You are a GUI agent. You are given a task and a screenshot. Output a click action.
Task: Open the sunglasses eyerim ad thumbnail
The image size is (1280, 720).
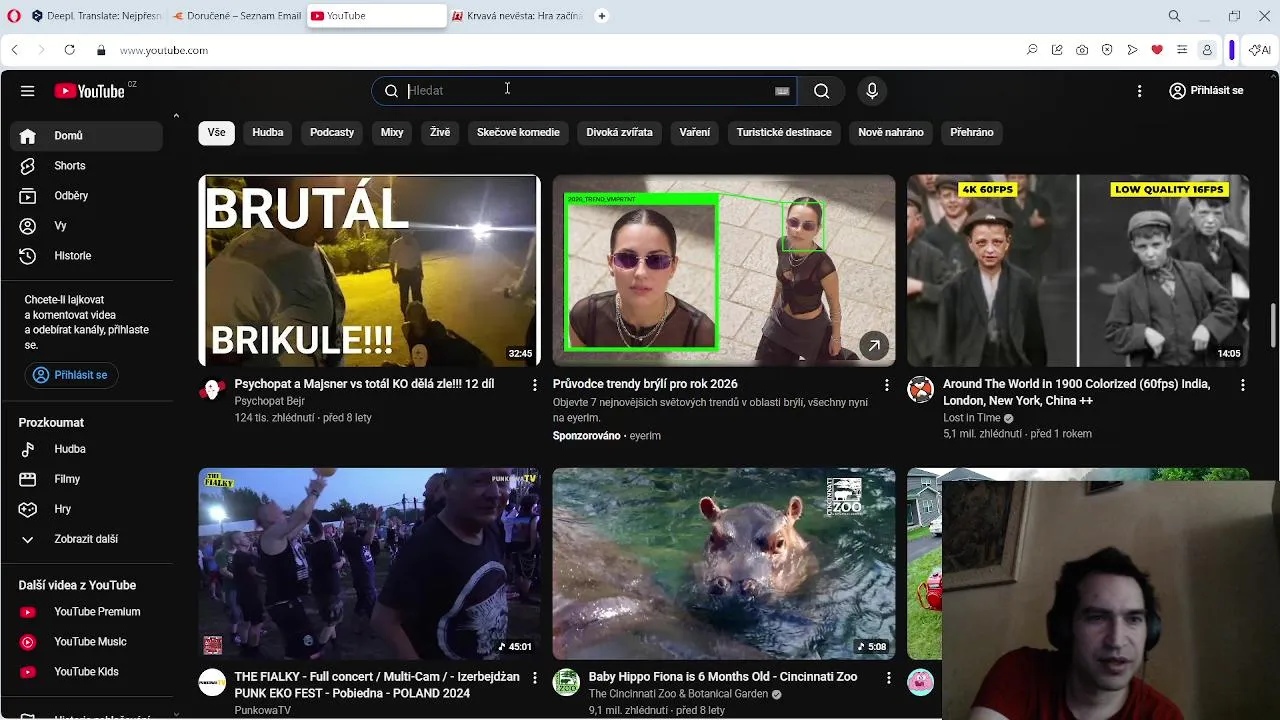coord(724,271)
